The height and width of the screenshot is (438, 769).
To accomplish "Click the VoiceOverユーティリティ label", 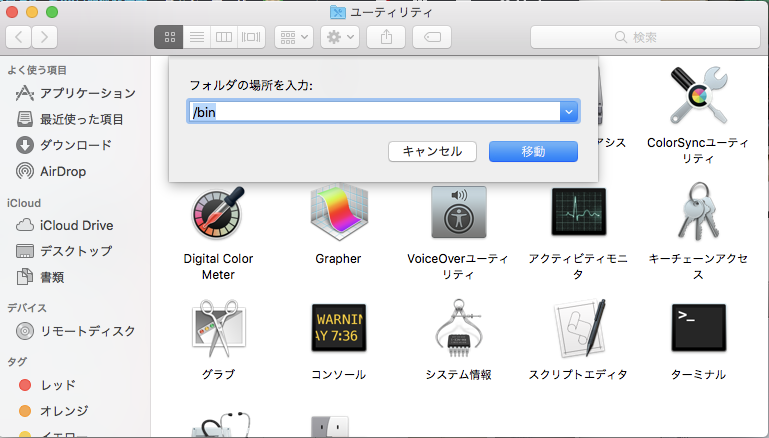I will pos(458,266).
